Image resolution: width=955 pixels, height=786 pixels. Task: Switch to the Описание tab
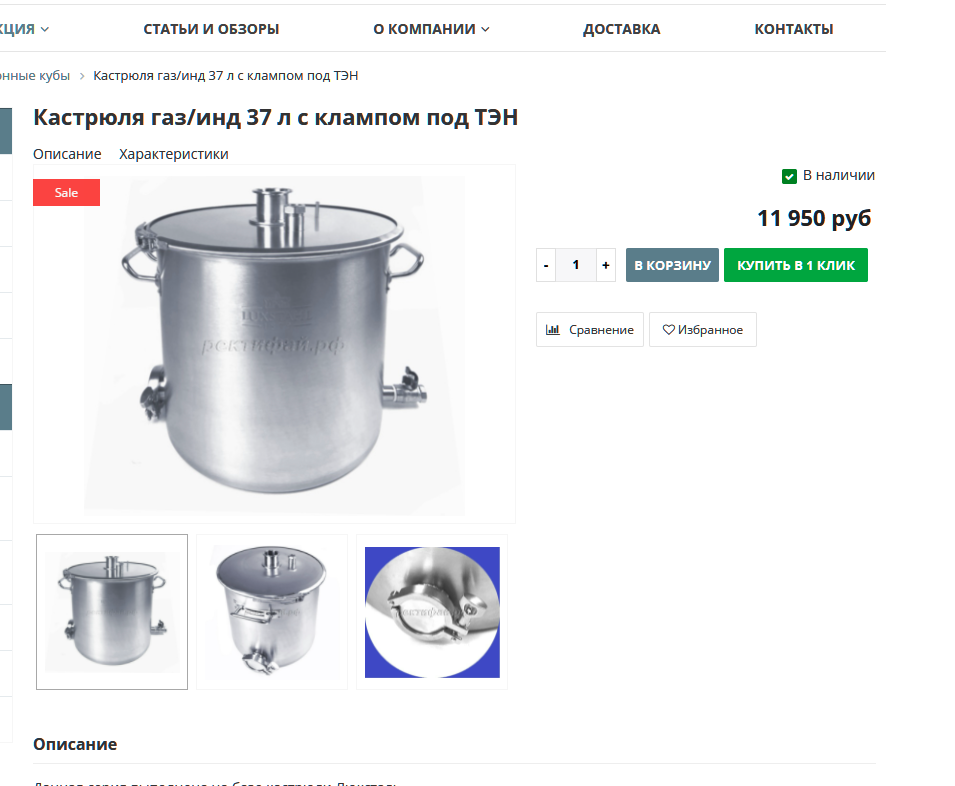click(x=67, y=154)
